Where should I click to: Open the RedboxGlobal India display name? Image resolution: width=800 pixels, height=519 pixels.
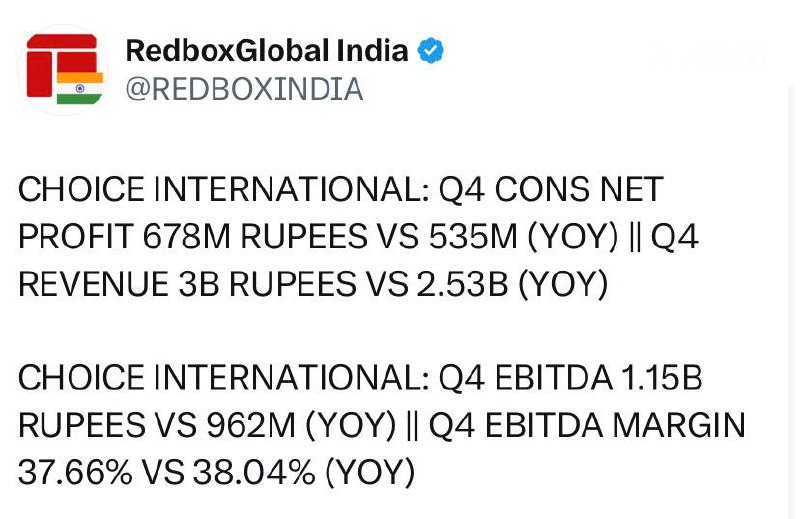[267, 51]
